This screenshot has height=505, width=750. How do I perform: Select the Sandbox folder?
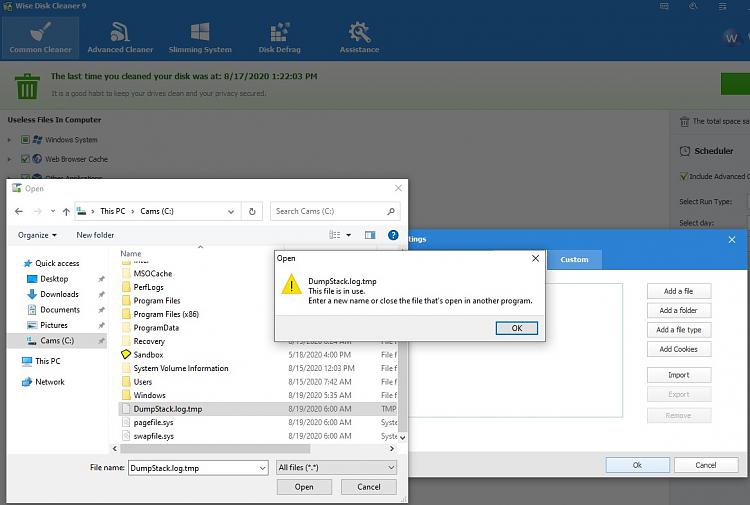258,355
